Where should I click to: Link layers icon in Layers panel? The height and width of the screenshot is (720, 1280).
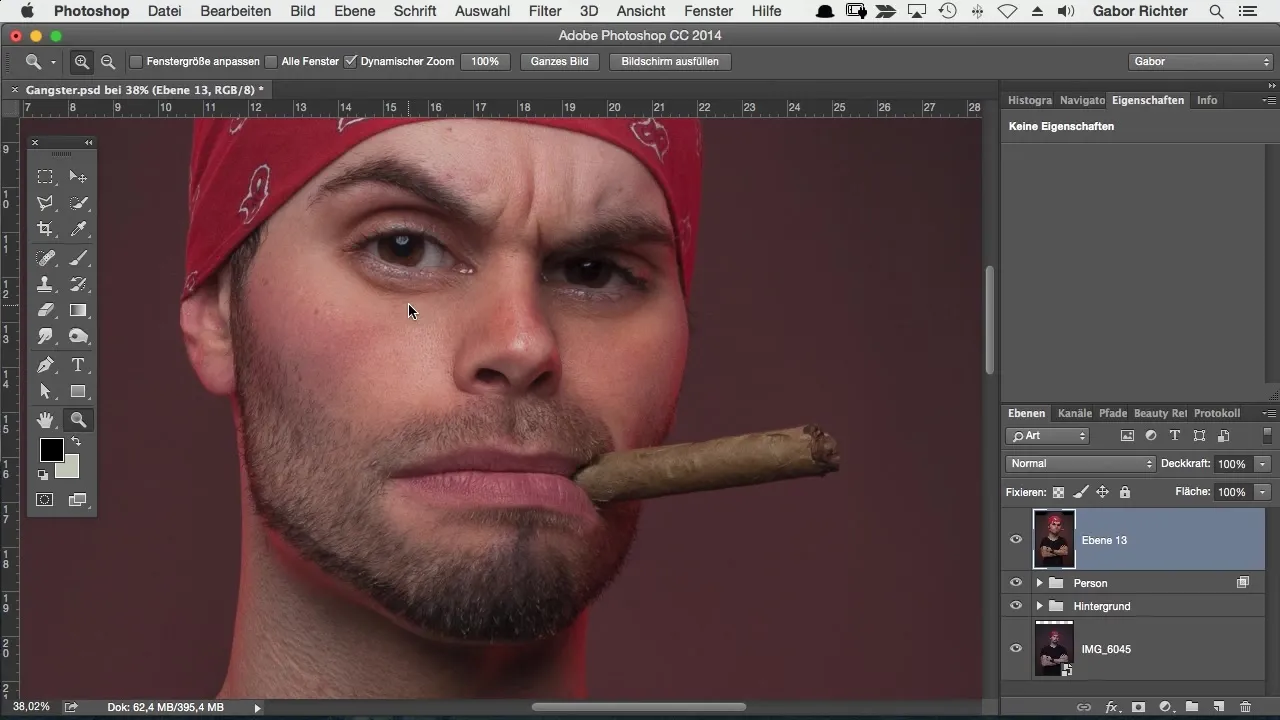pos(1084,707)
